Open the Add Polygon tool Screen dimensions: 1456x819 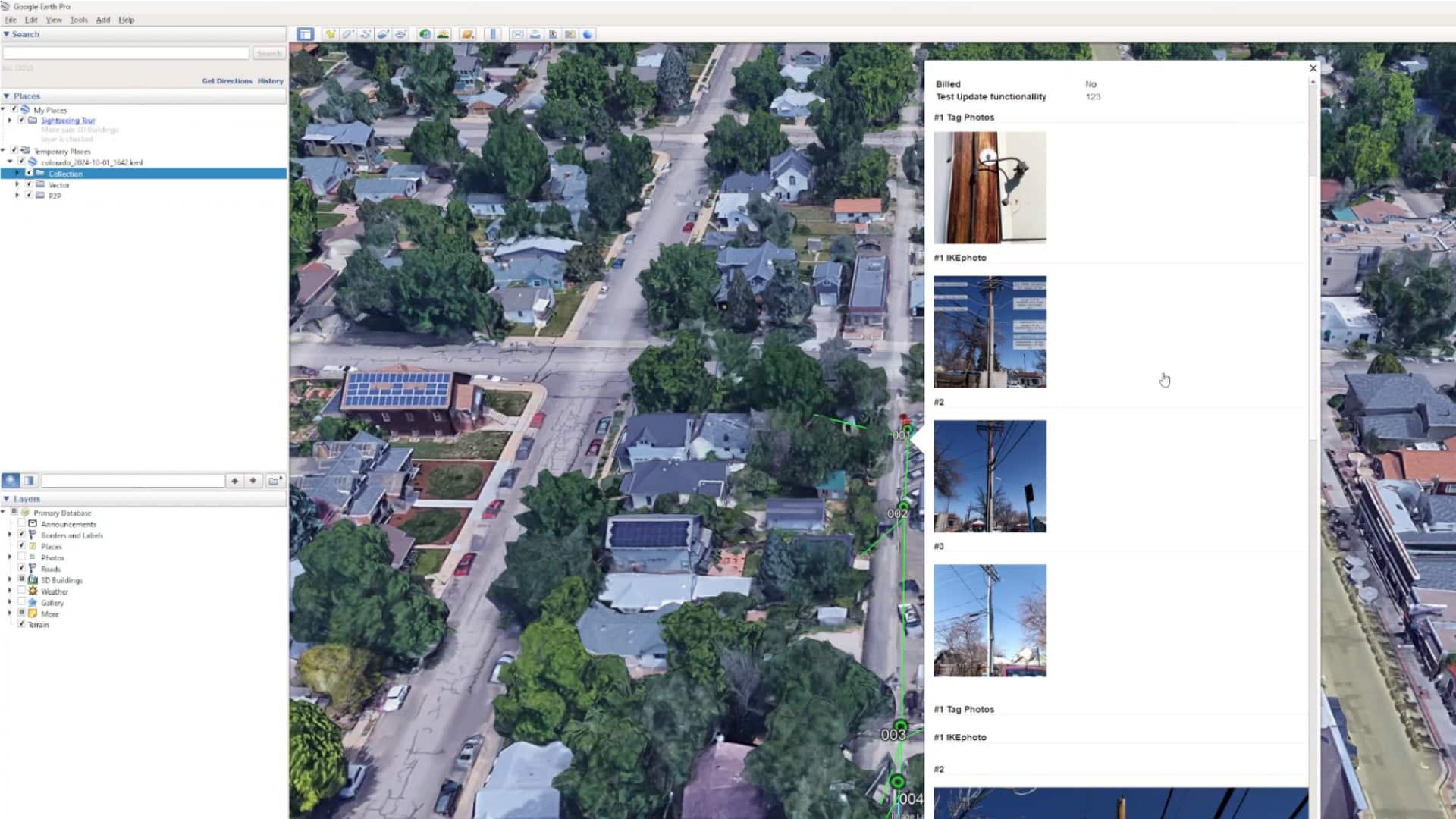coord(348,34)
